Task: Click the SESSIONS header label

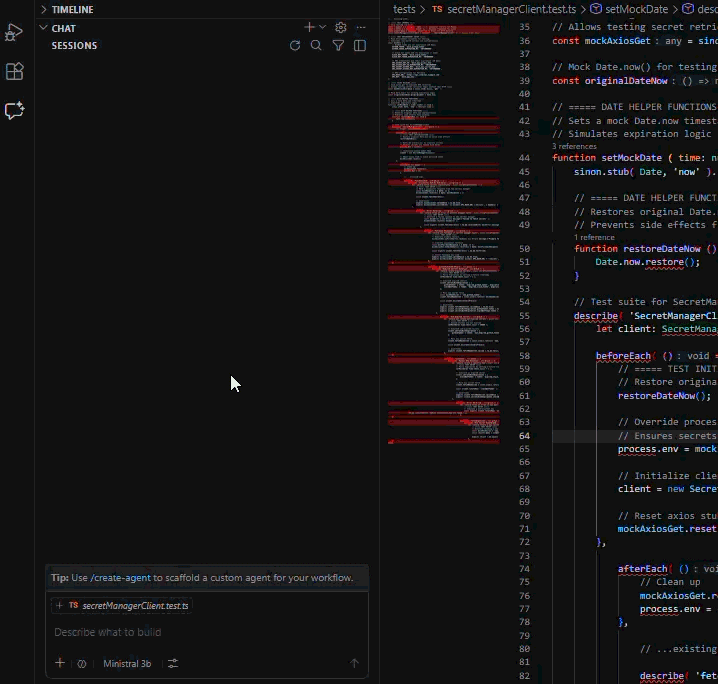Action: click(74, 45)
